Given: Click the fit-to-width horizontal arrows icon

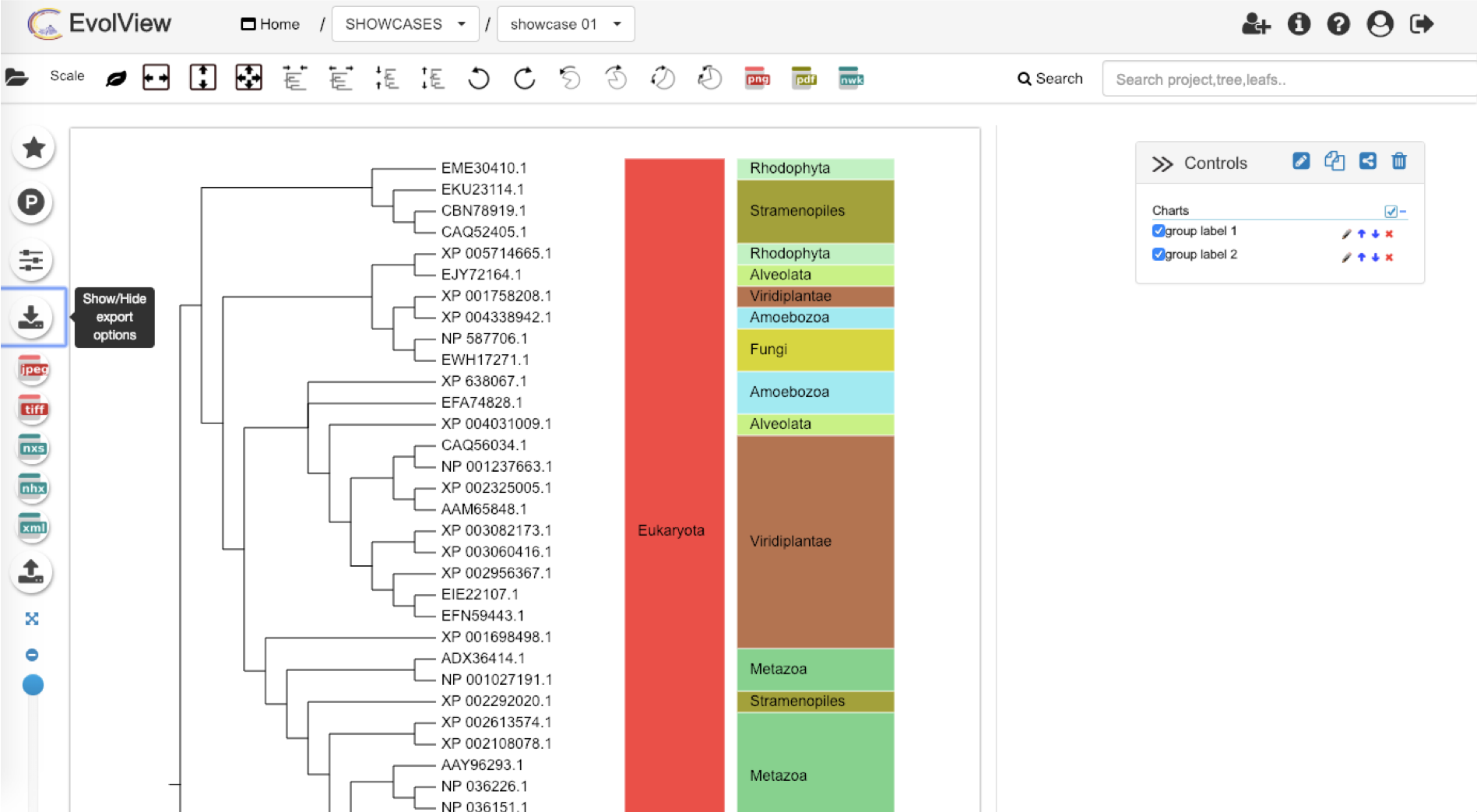Looking at the screenshot, I should click(156, 78).
